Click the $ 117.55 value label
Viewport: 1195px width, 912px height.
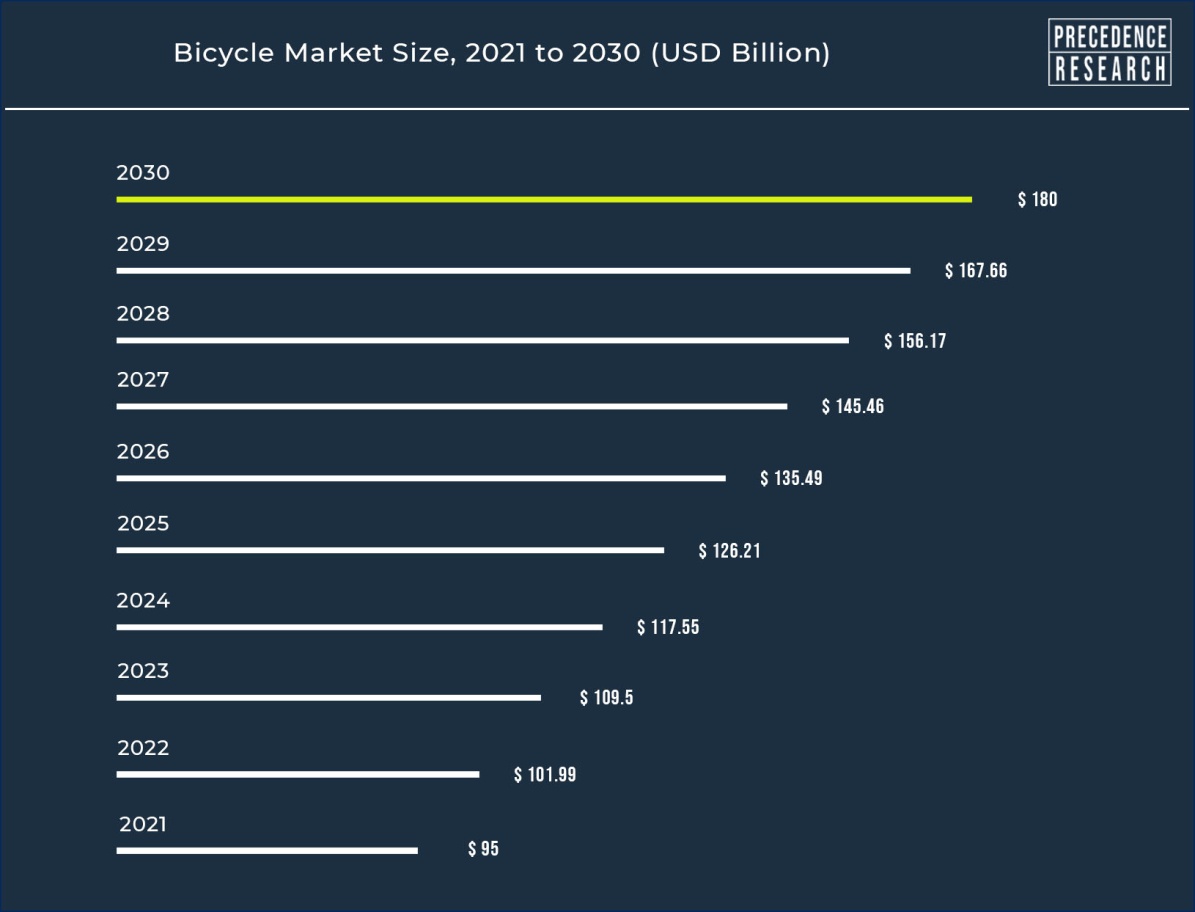tap(668, 628)
